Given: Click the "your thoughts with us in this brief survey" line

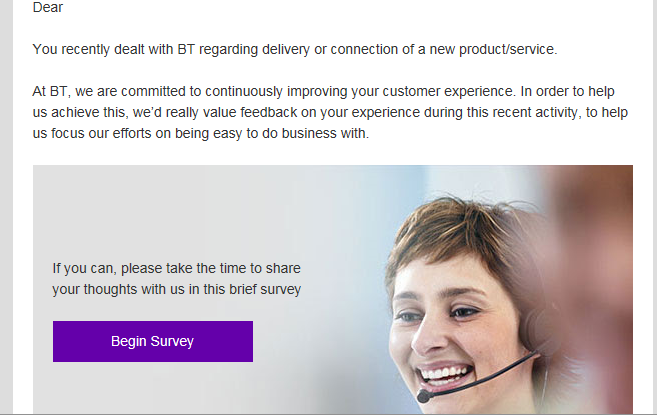Looking at the screenshot, I should click(176, 289).
